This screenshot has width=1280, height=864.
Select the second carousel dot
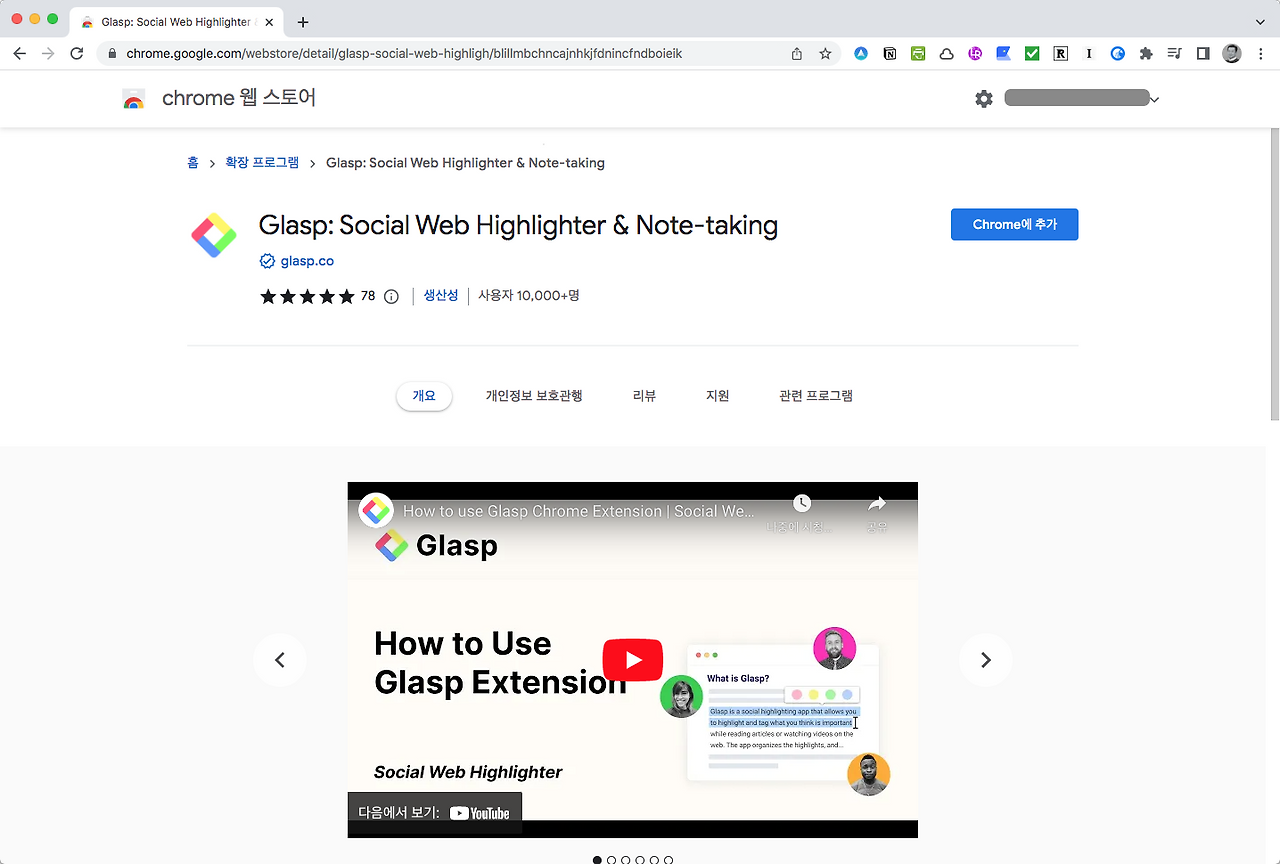tap(611, 860)
